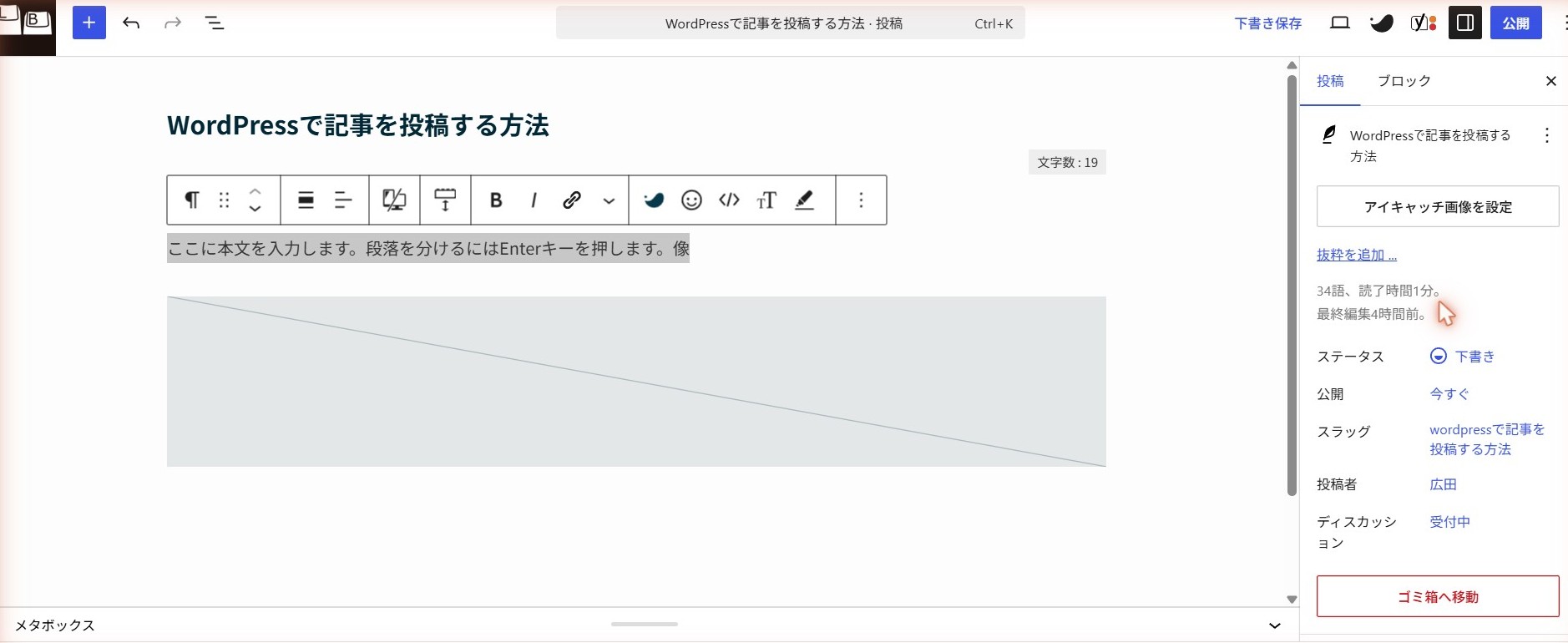The width and height of the screenshot is (1568, 643).
Task: Open the command palette title bar
Action: click(x=791, y=23)
